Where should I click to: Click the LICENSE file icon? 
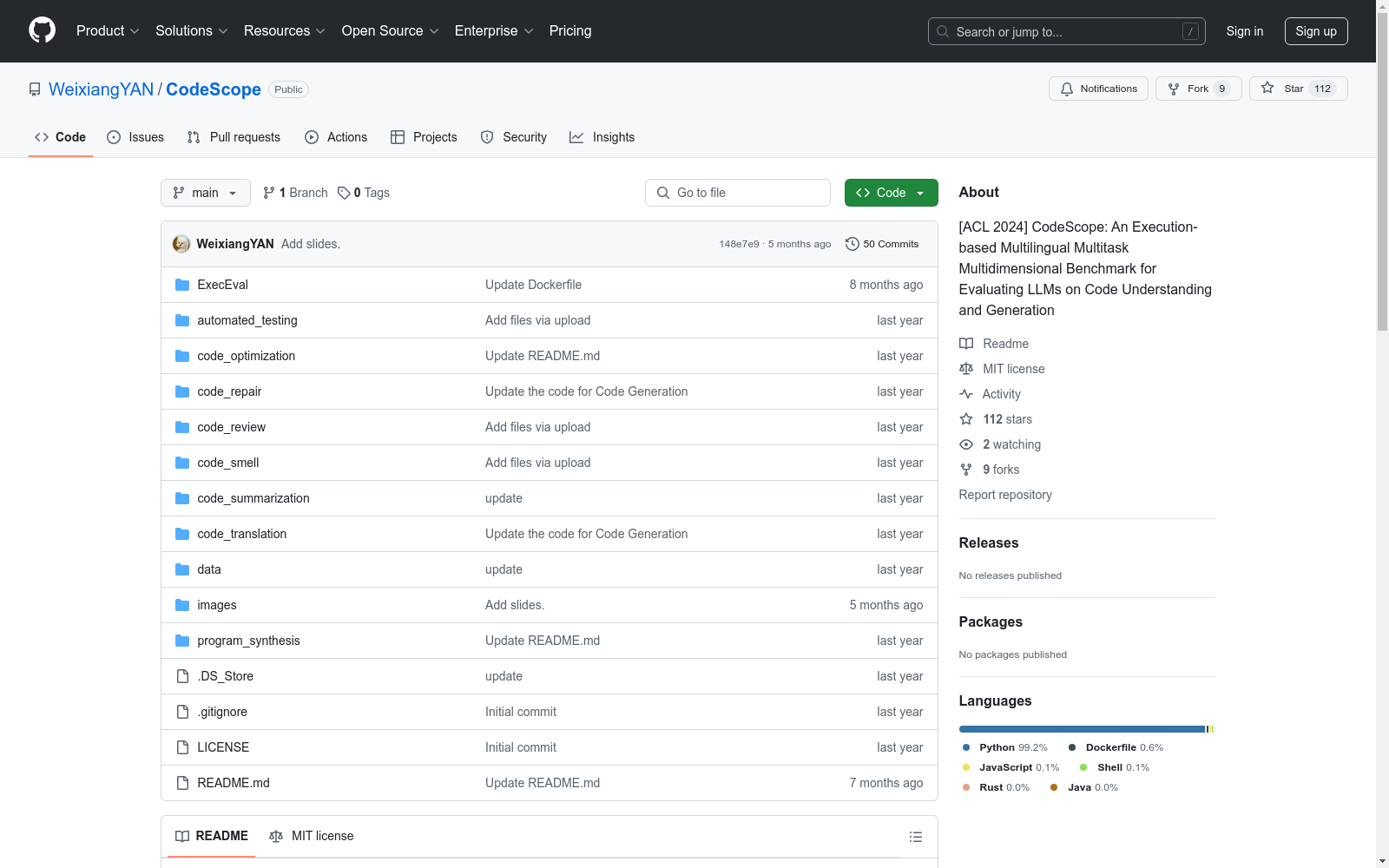coord(182,747)
